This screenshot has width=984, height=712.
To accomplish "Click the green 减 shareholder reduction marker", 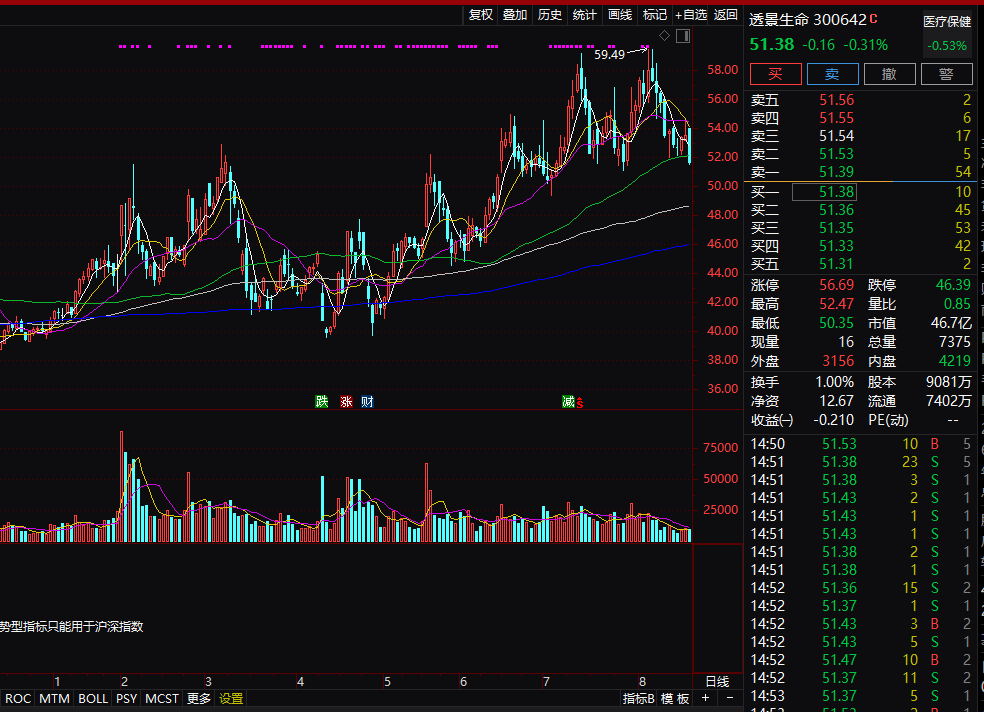I will (x=568, y=402).
